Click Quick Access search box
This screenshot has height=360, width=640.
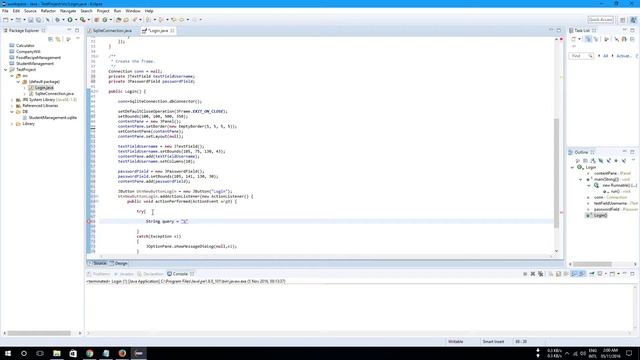[600, 20]
